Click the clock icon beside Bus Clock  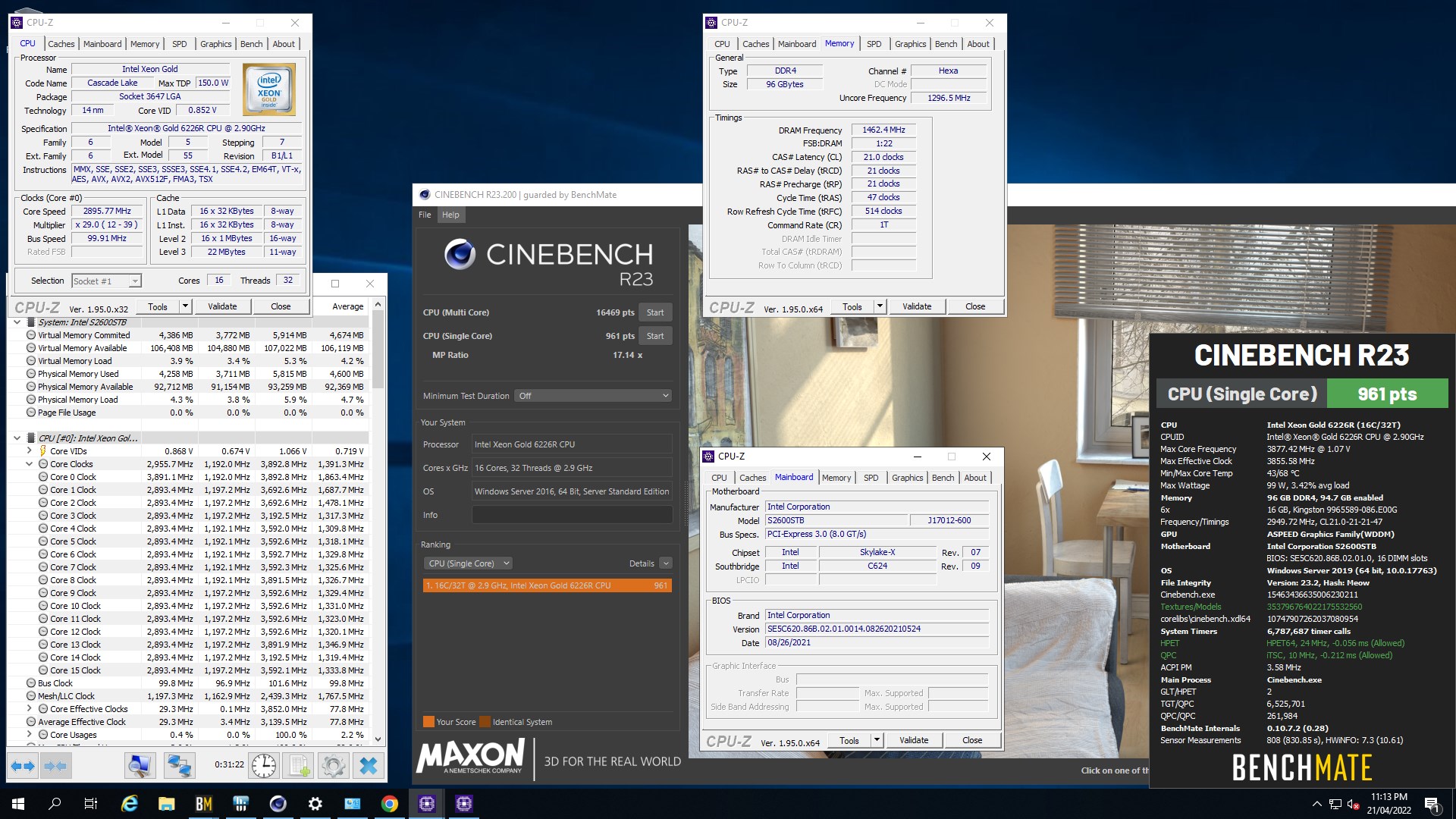[31, 683]
